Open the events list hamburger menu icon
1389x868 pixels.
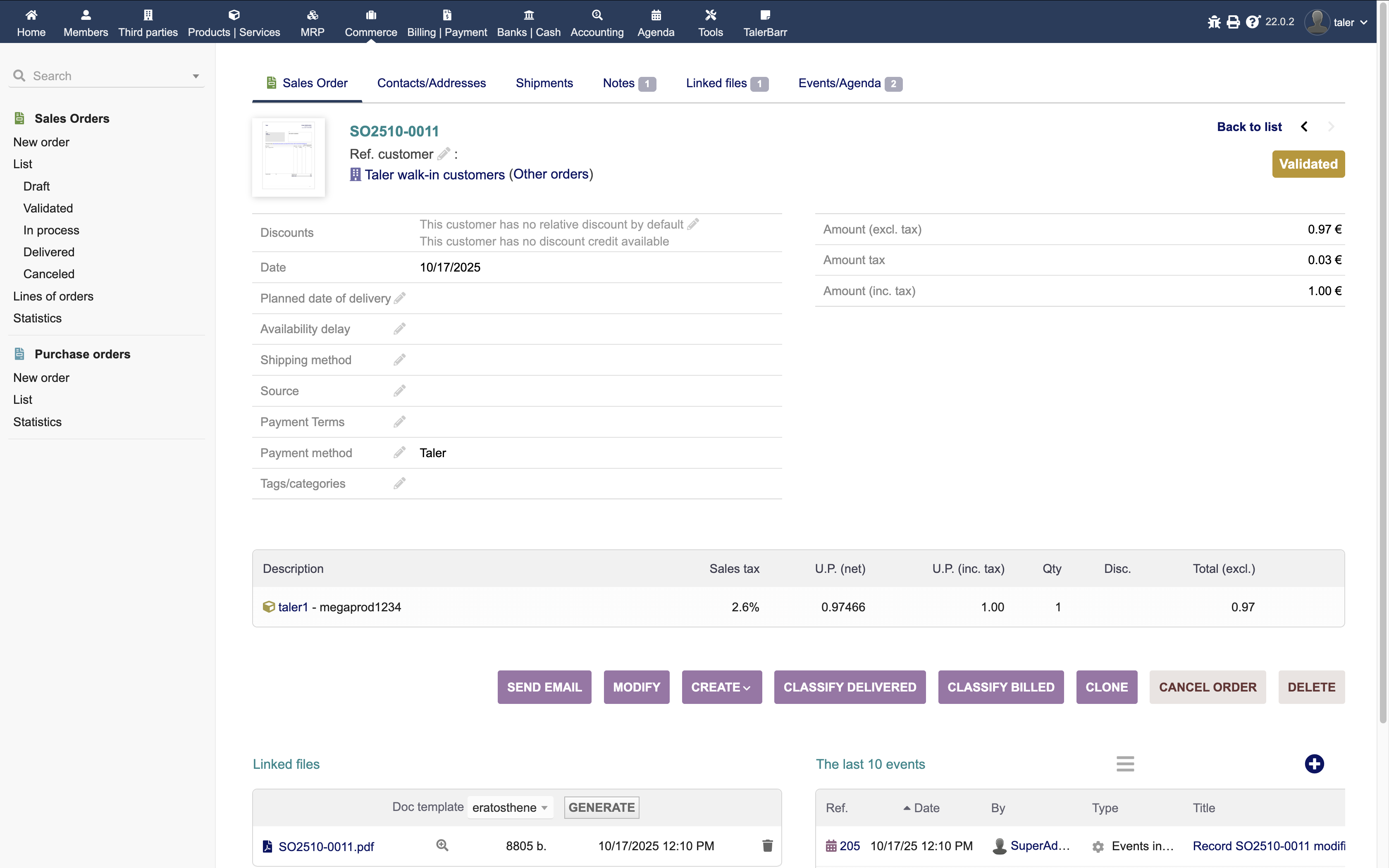pyautogui.click(x=1125, y=764)
